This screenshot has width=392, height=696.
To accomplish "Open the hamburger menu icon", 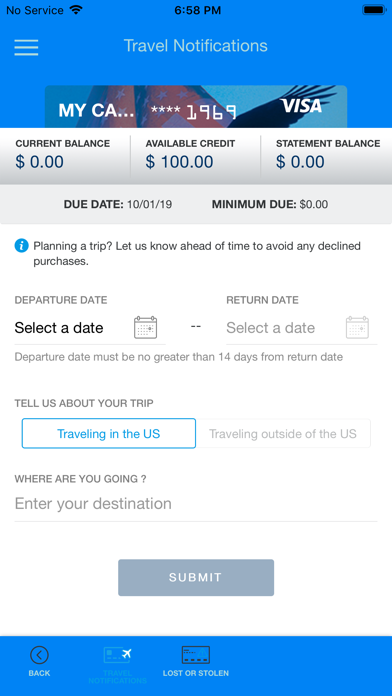I will tap(26, 47).
